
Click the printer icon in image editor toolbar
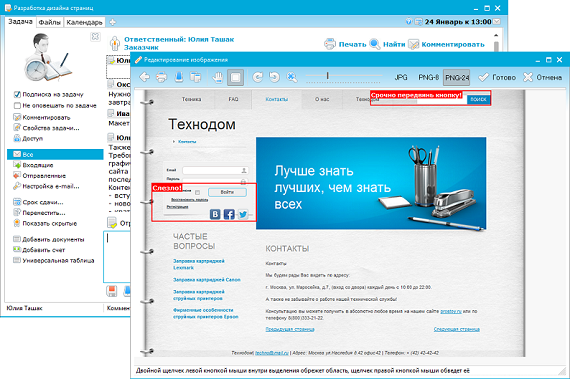point(161,77)
